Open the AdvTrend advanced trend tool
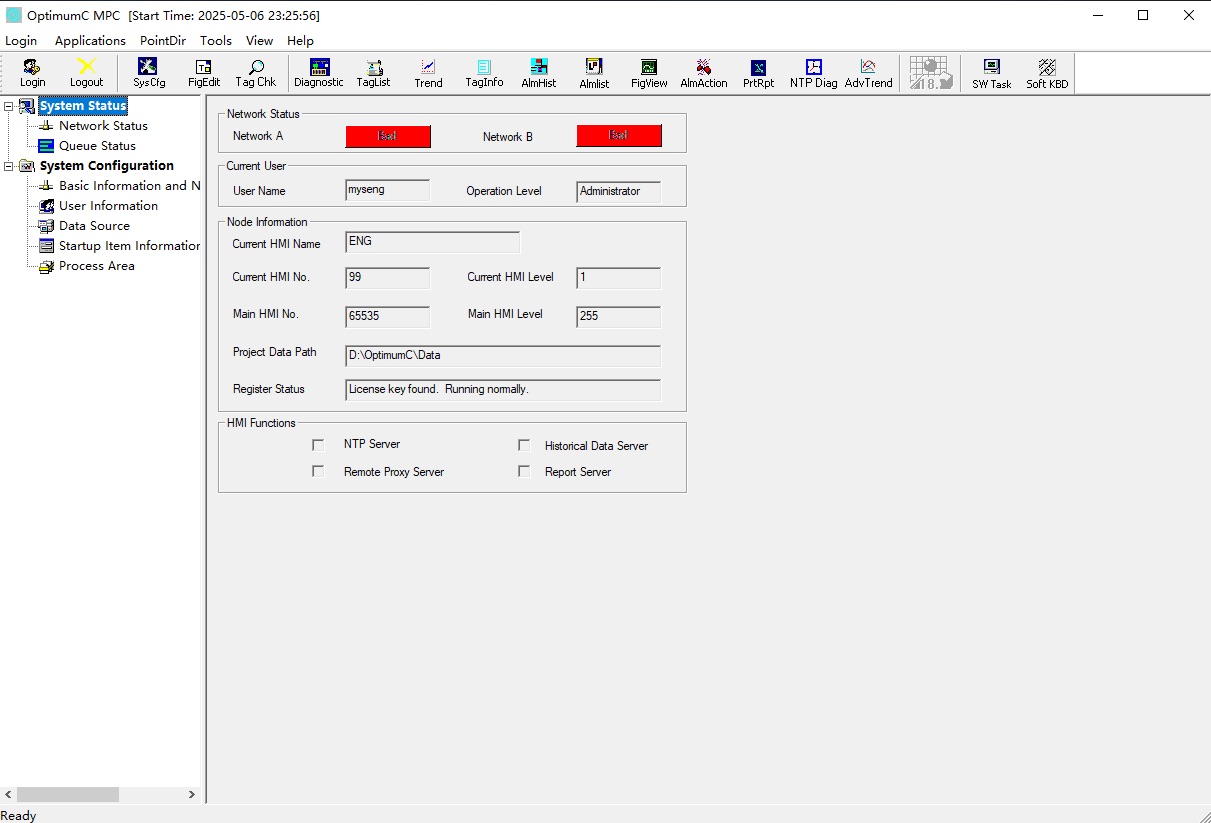This screenshot has height=823, width=1211. pyautogui.click(x=868, y=73)
